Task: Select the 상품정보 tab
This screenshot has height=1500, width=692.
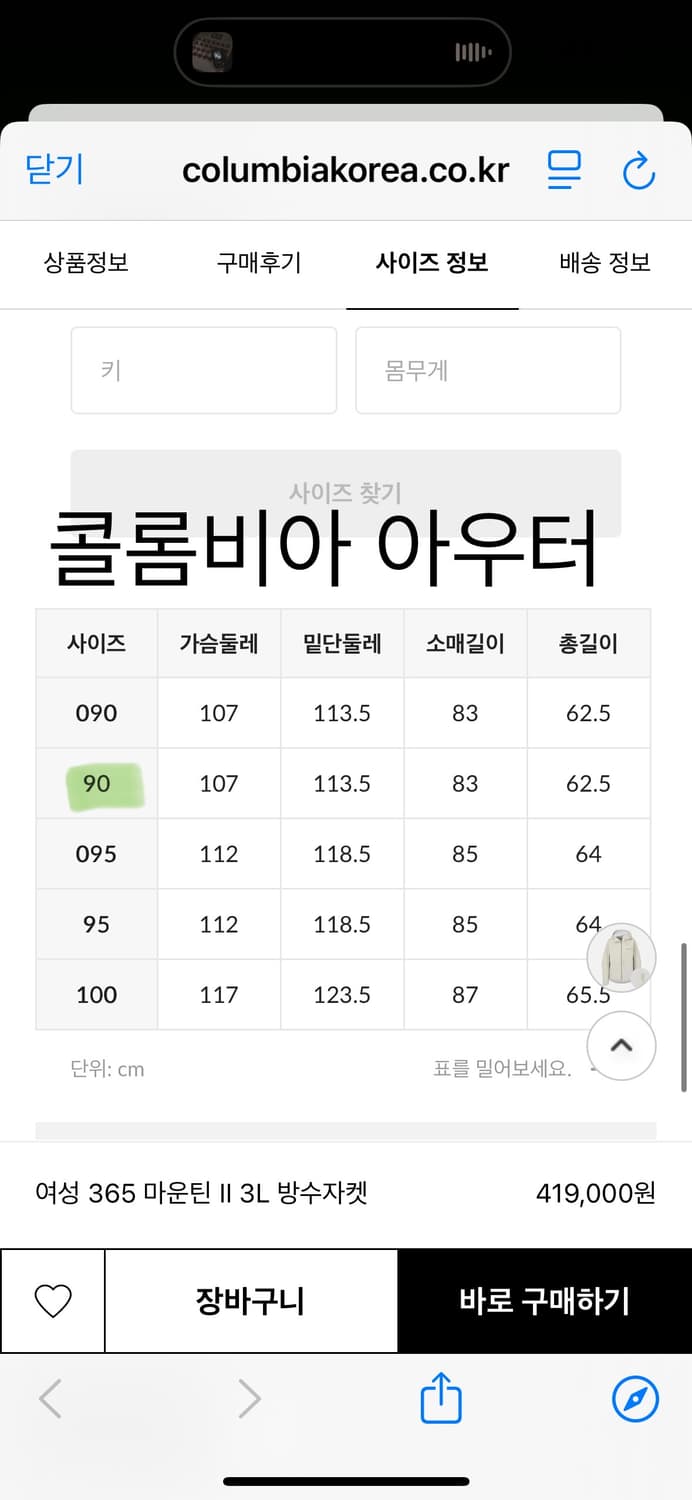Action: (x=85, y=264)
